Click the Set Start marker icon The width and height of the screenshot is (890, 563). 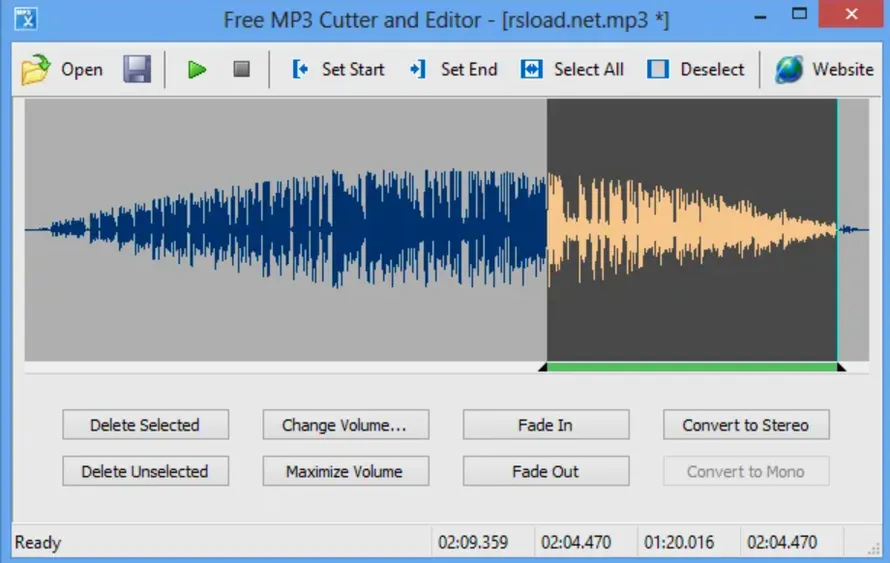pyautogui.click(x=300, y=69)
